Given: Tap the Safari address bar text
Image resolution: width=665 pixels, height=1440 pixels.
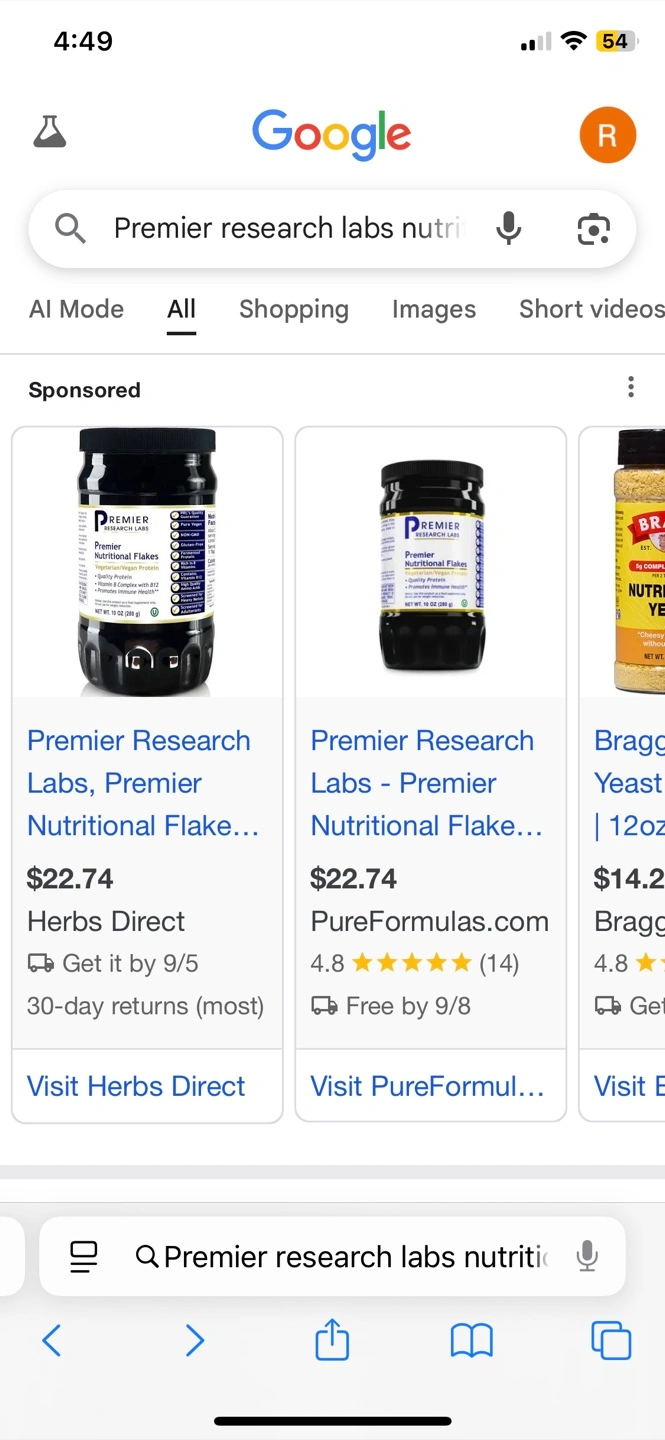Looking at the screenshot, I should tap(355, 1256).
